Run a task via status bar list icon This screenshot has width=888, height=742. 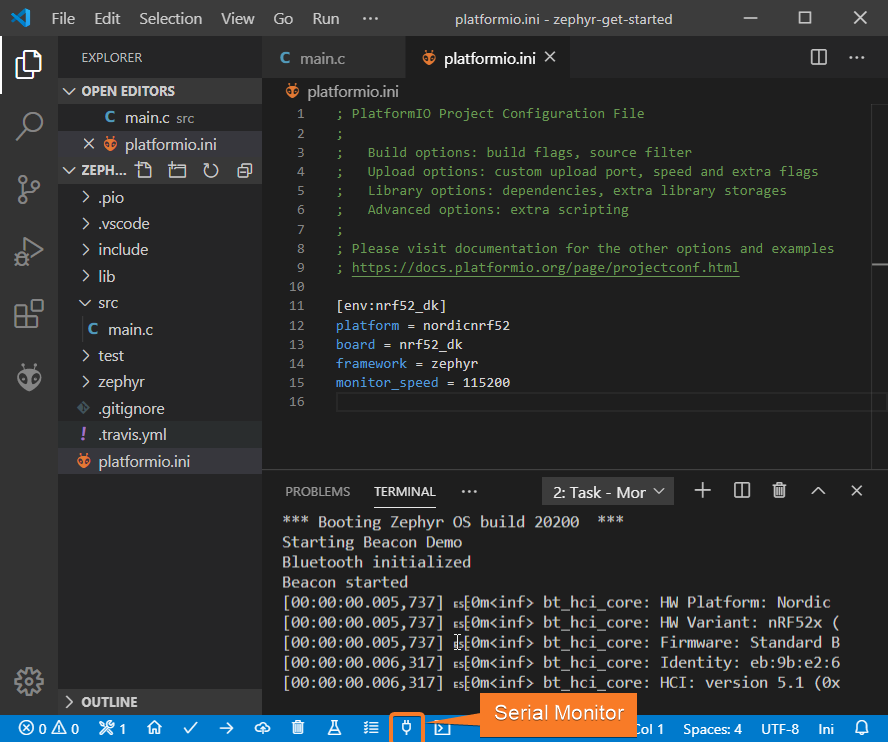[371, 728]
